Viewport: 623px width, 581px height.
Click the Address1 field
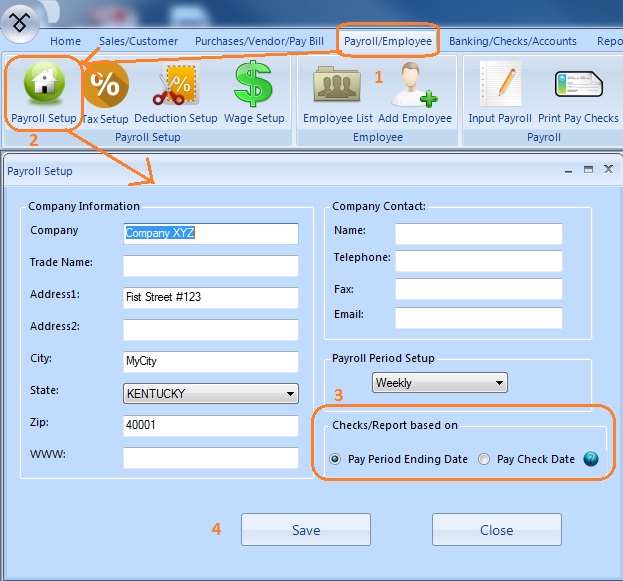click(x=211, y=298)
